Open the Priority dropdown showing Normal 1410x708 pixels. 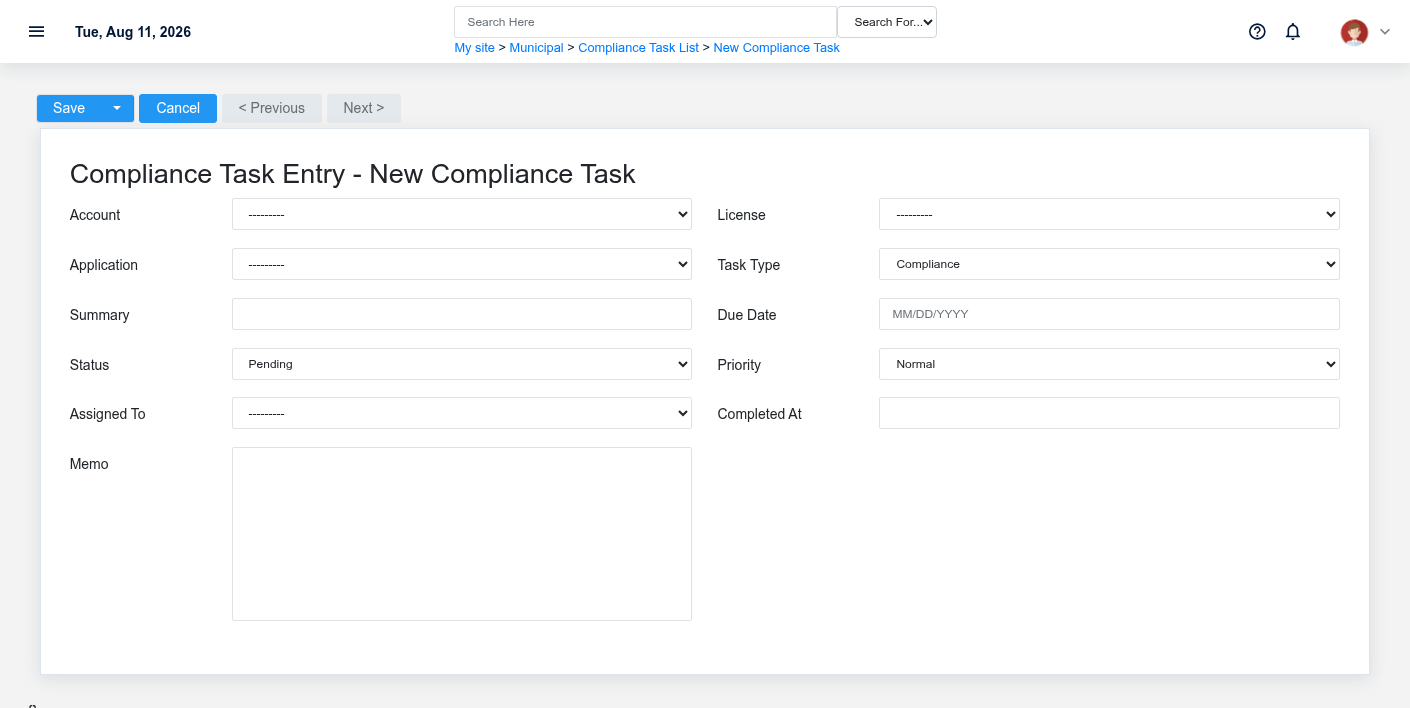pyautogui.click(x=1109, y=364)
